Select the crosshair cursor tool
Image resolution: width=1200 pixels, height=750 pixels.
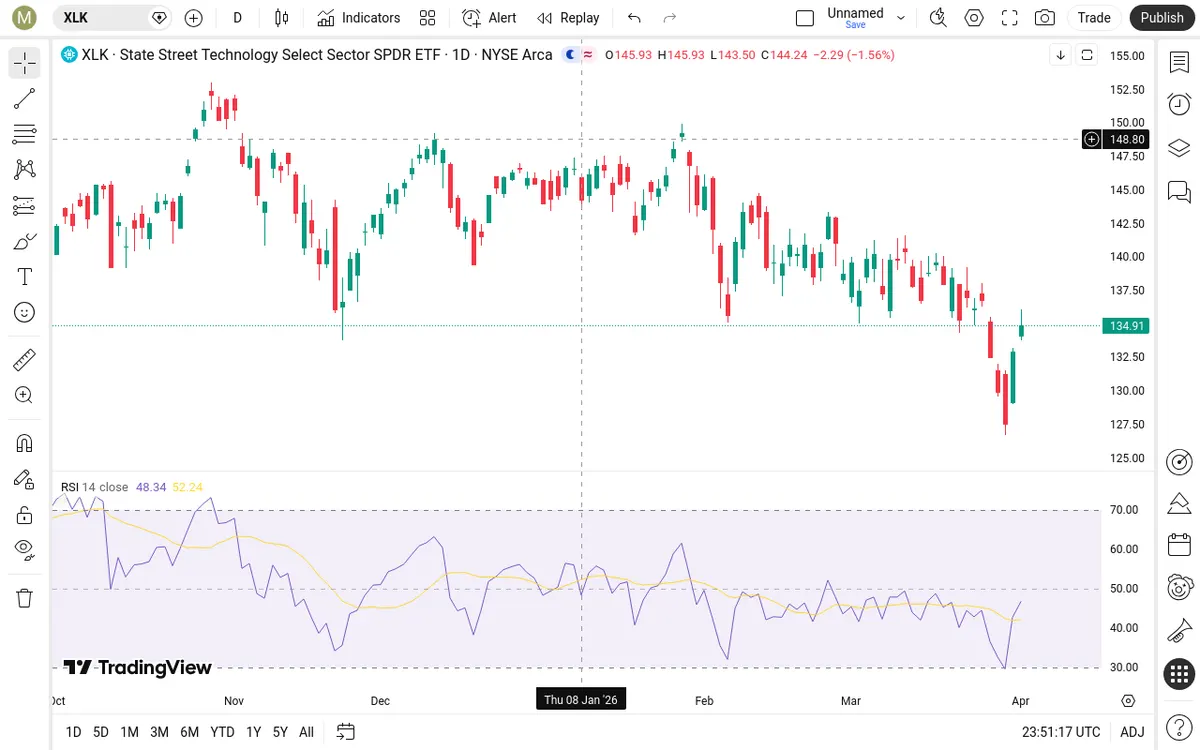tap(25, 63)
